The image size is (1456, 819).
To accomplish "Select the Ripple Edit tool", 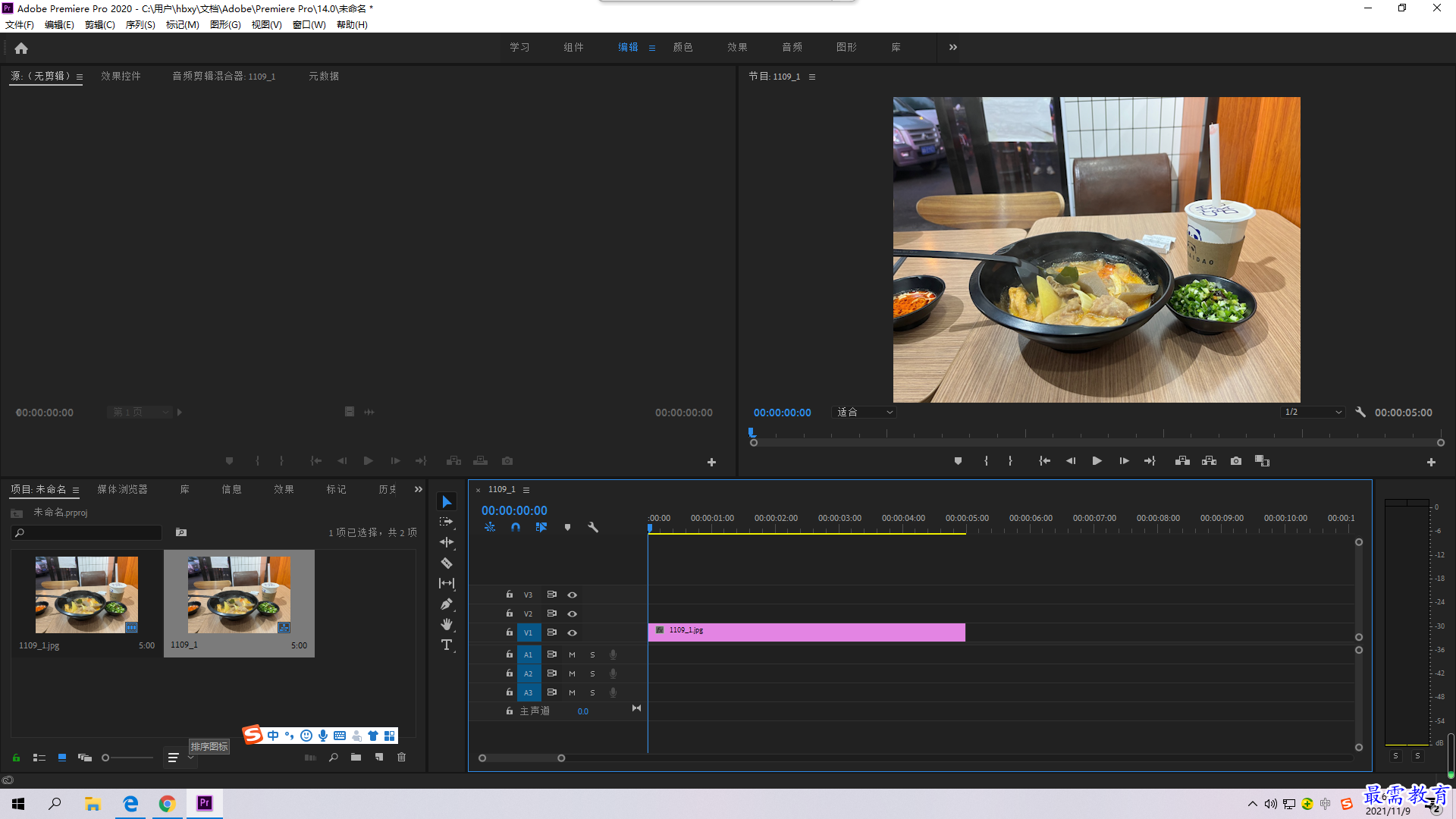I will tap(447, 542).
